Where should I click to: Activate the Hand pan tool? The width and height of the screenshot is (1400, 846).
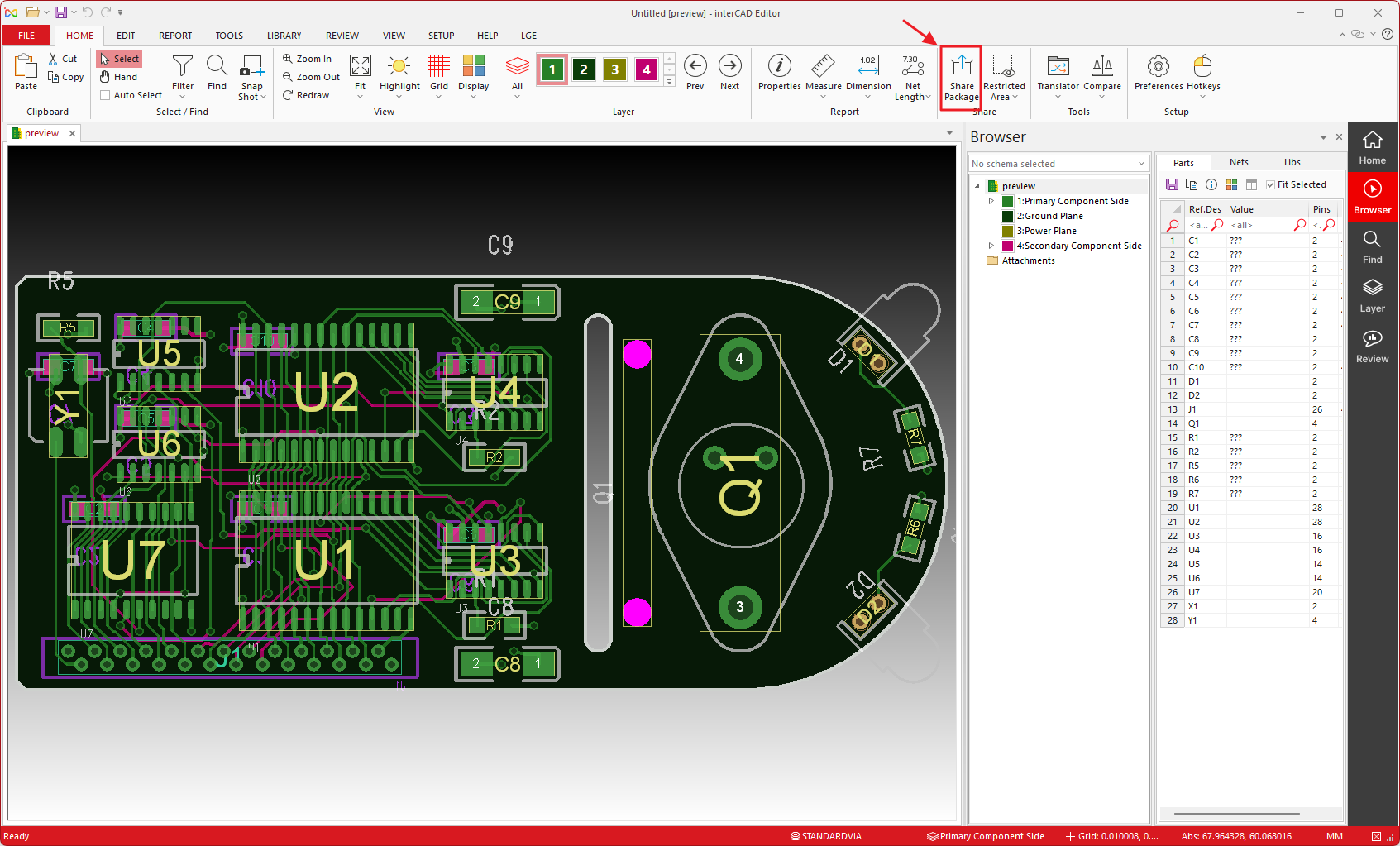click(x=119, y=77)
